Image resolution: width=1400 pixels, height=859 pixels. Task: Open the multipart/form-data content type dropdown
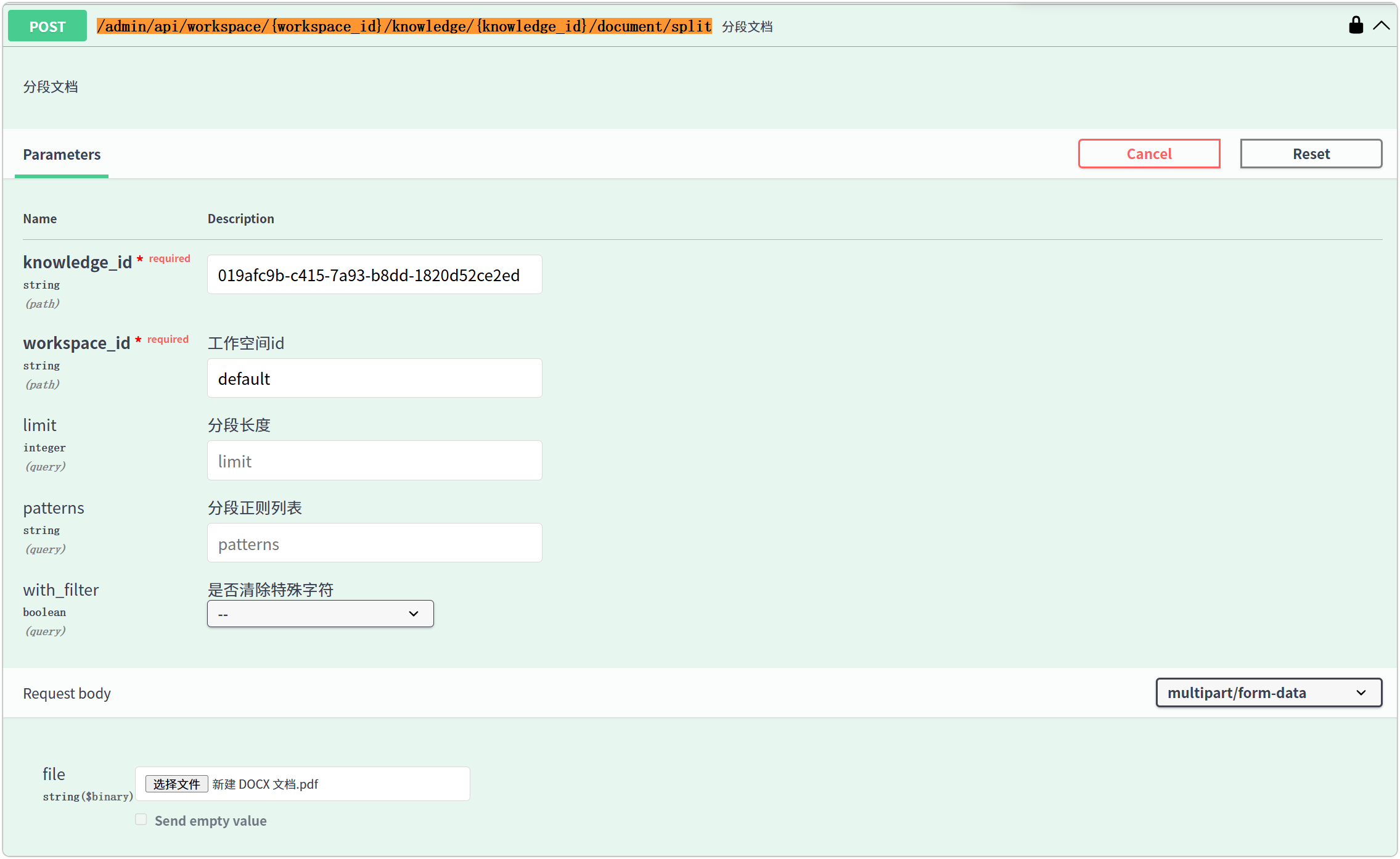[x=1268, y=693]
